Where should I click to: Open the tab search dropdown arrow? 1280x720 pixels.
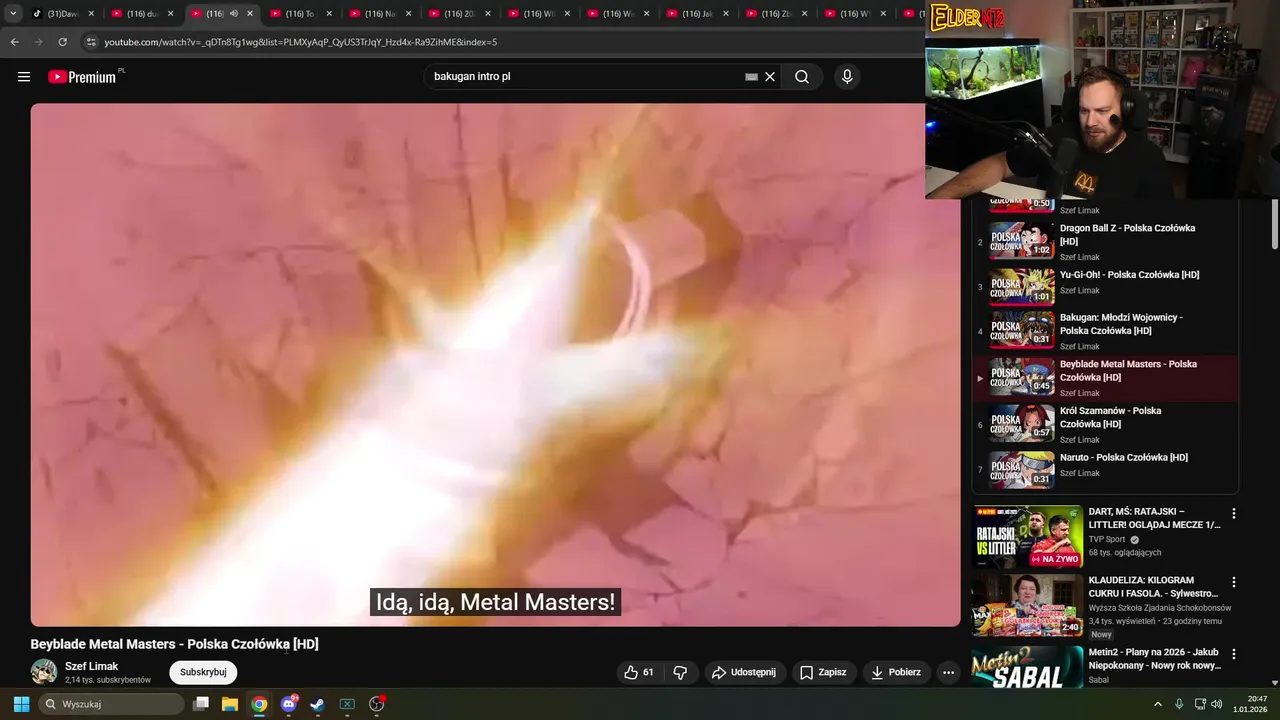click(x=13, y=14)
